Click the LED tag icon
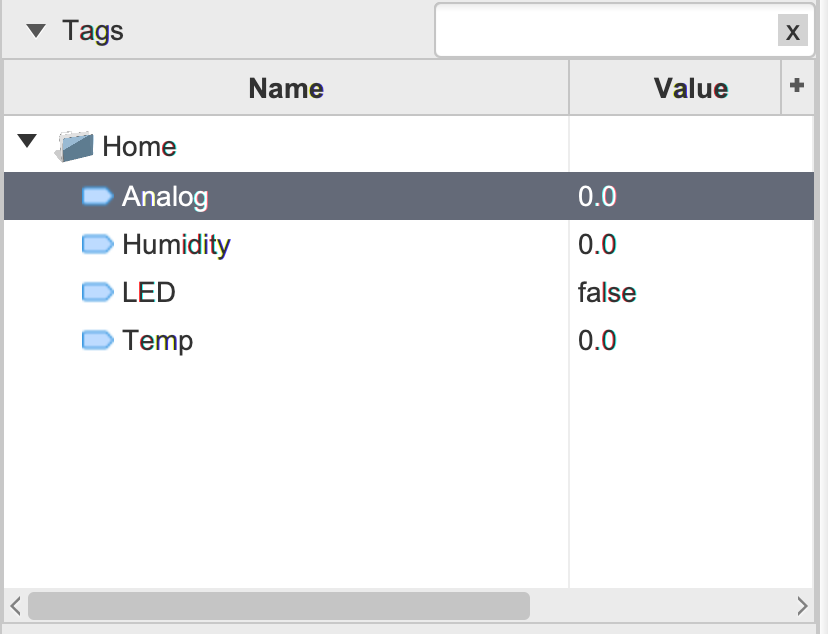Image resolution: width=828 pixels, height=634 pixels. point(97,292)
